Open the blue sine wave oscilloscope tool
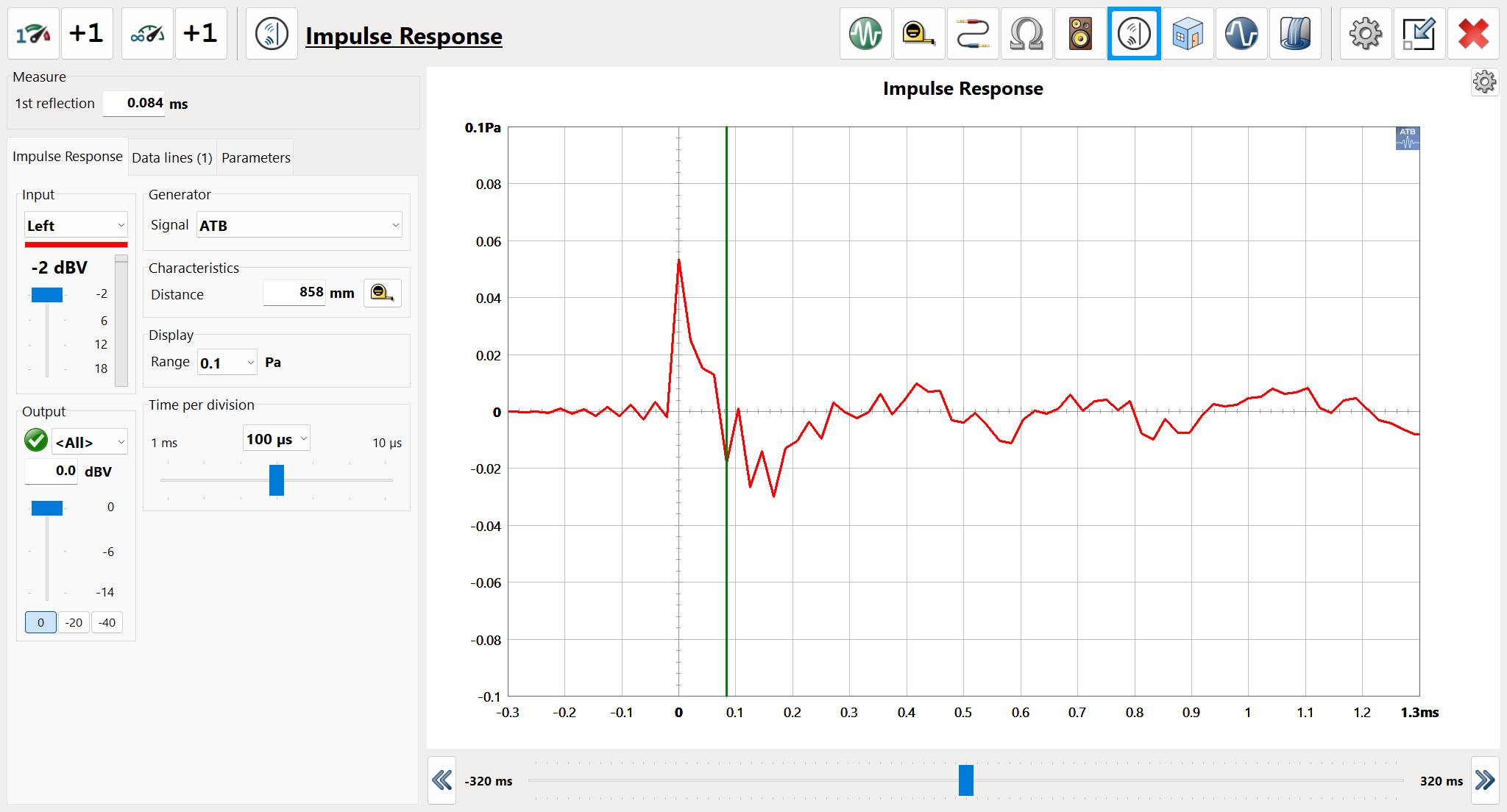This screenshot has height=812, width=1507. pyautogui.click(x=1241, y=34)
